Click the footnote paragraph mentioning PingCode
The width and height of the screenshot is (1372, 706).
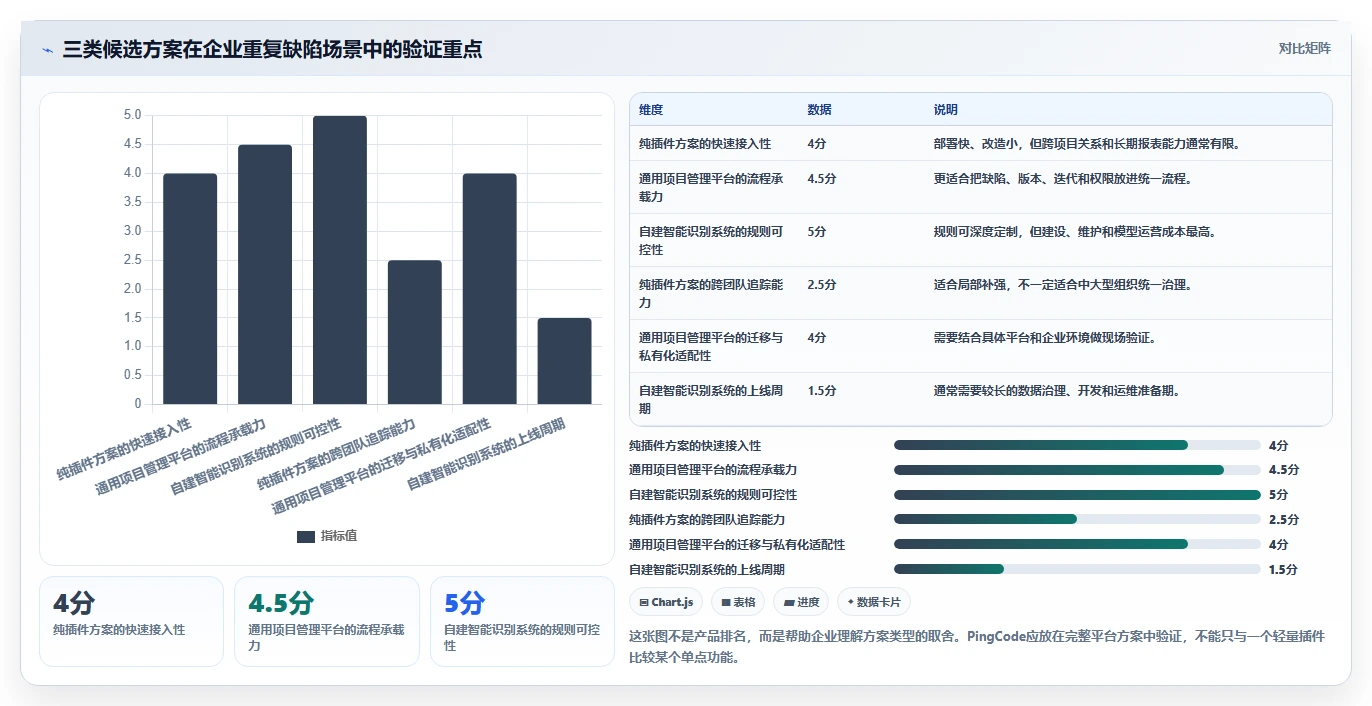pyautogui.click(x=977, y=647)
